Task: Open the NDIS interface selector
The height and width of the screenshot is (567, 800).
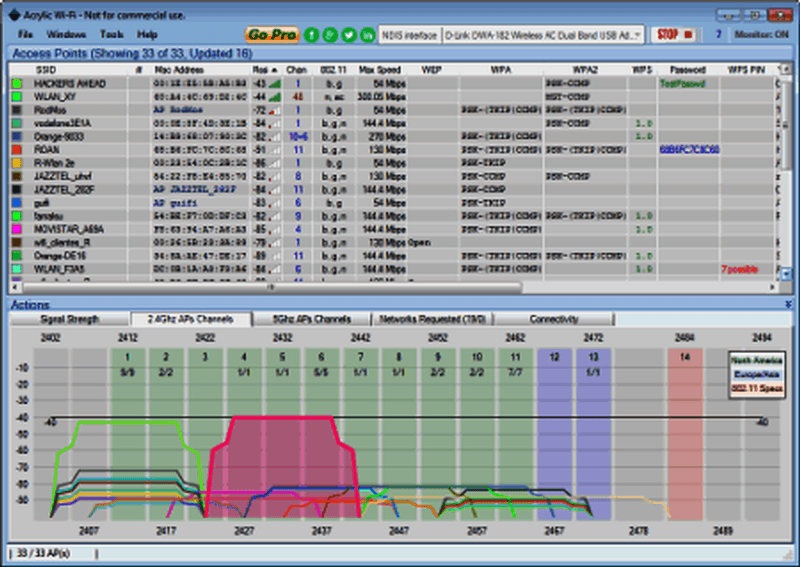Action: pyautogui.click(x=409, y=35)
